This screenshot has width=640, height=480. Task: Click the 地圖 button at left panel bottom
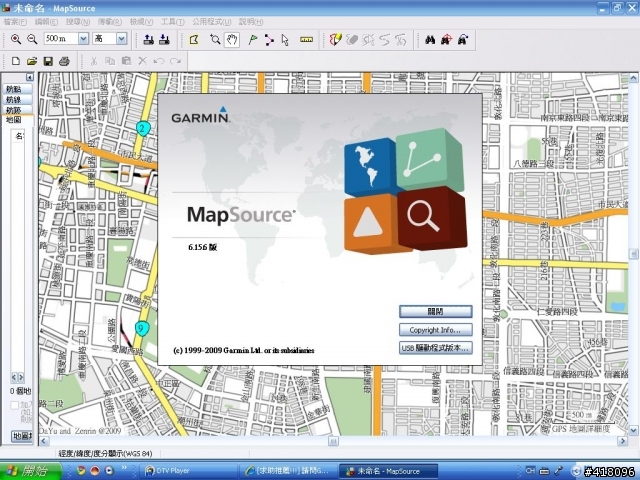coord(22,436)
